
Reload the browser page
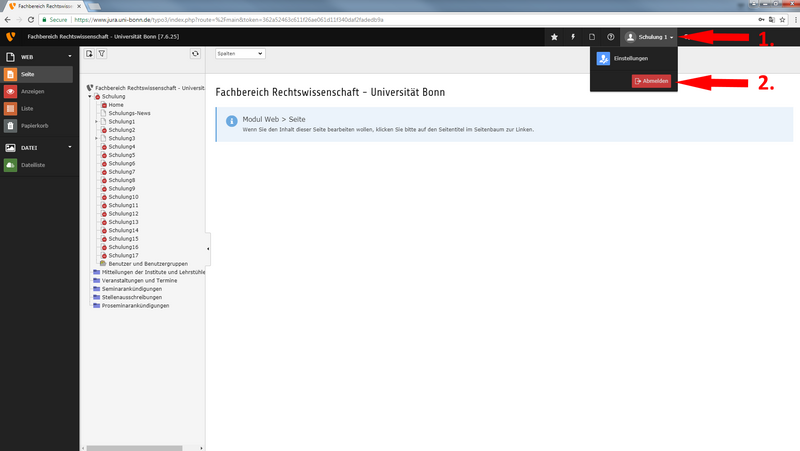[x=31, y=20]
